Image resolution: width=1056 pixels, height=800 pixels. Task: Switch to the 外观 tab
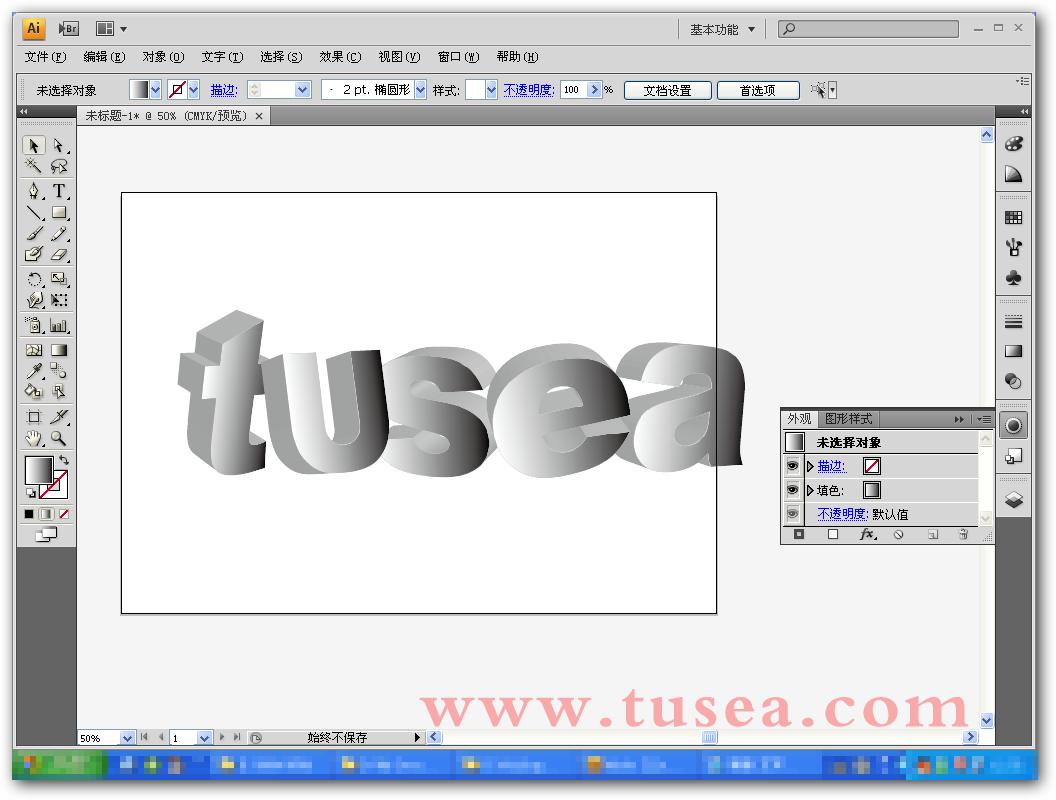[799, 419]
